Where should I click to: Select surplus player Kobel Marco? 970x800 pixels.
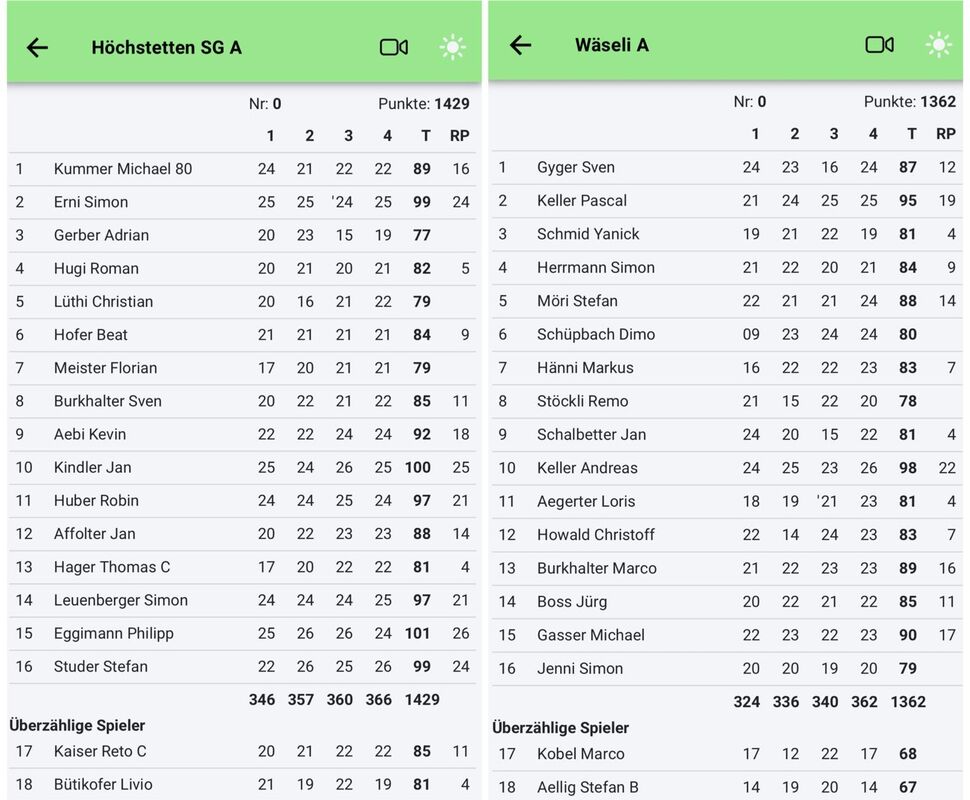point(581,754)
